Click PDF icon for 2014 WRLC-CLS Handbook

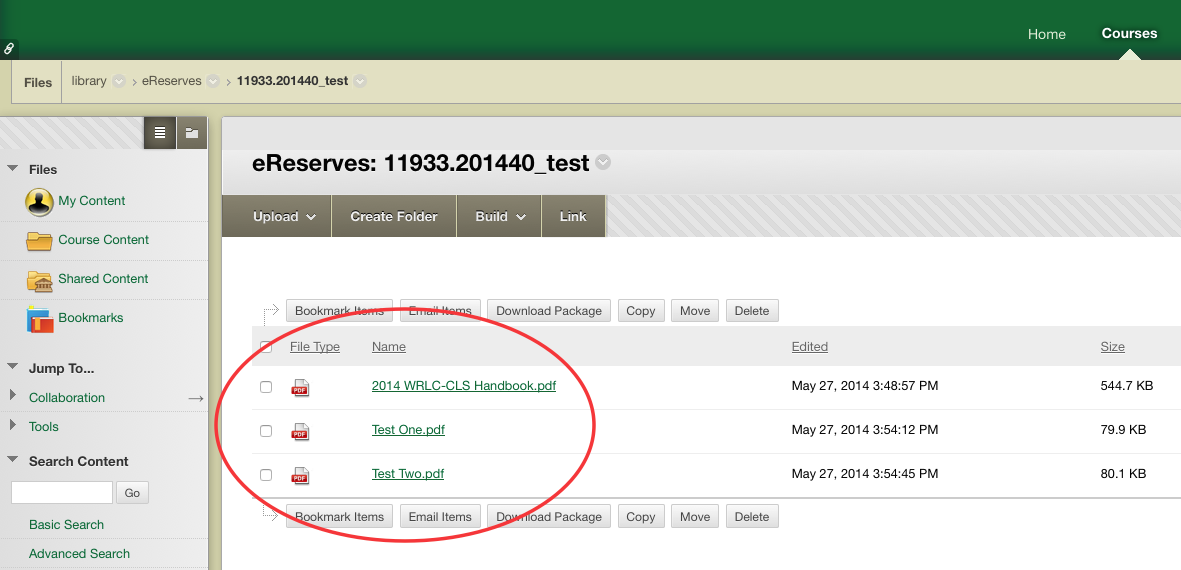300,387
